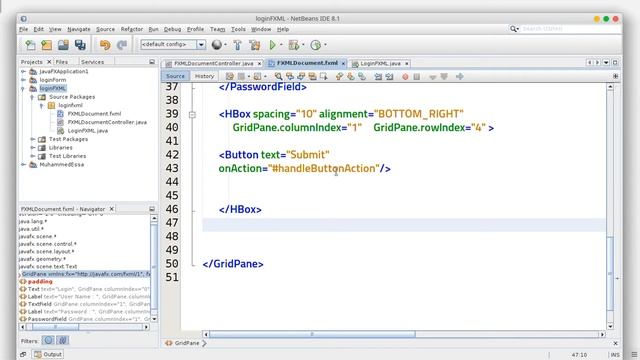Click the Undo arrow icon

(x=105, y=45)
